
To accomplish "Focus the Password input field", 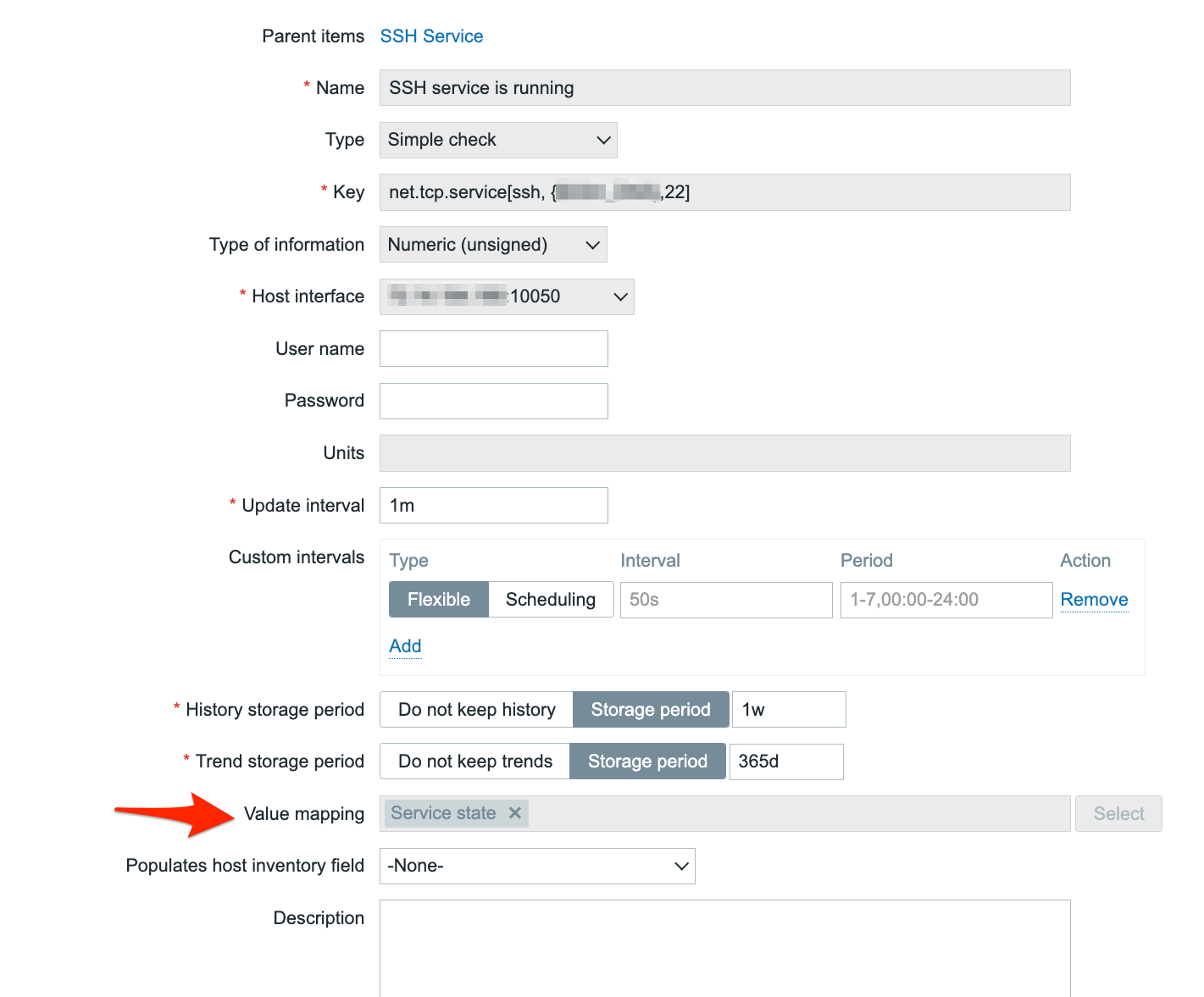I will pos(494,402).
